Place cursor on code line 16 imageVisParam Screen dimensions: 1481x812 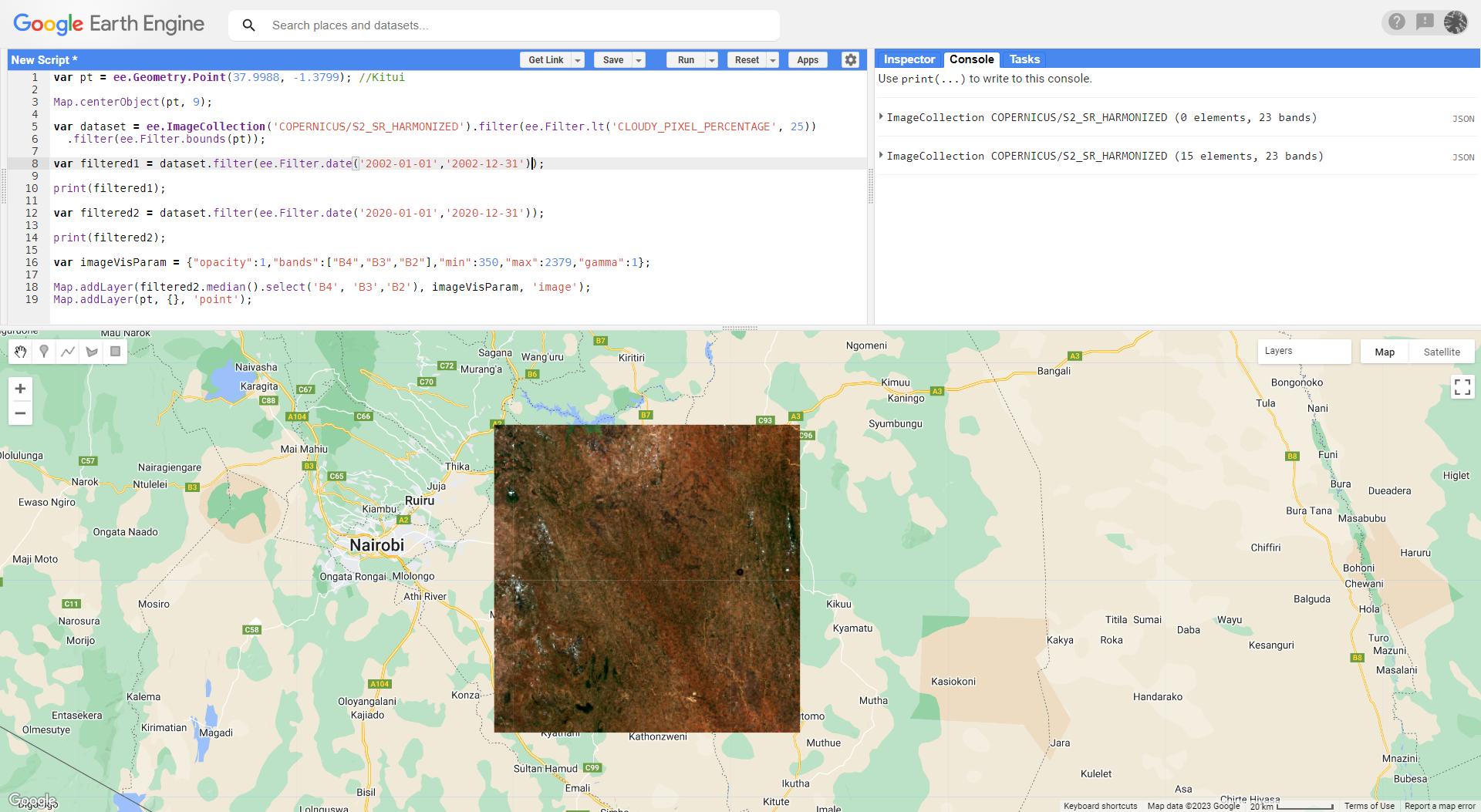click(352, 262)
